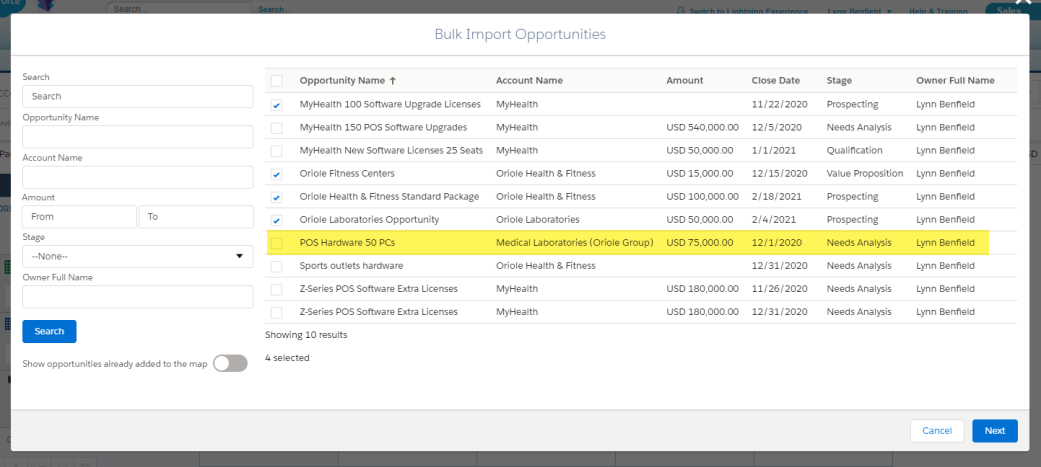Click the Close Date column header
Screen dimensions: 1041x467
tap(775, 80)
